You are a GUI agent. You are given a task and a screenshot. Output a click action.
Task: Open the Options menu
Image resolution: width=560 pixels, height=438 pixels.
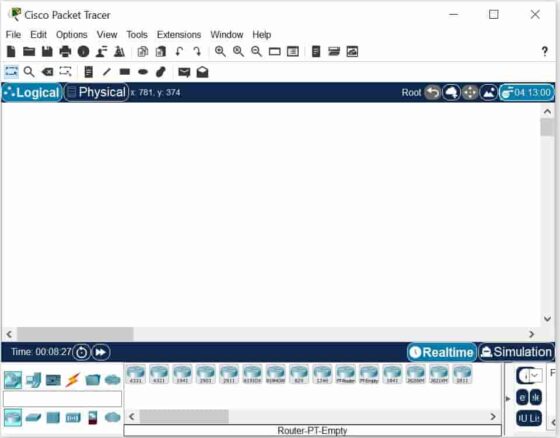72,35
